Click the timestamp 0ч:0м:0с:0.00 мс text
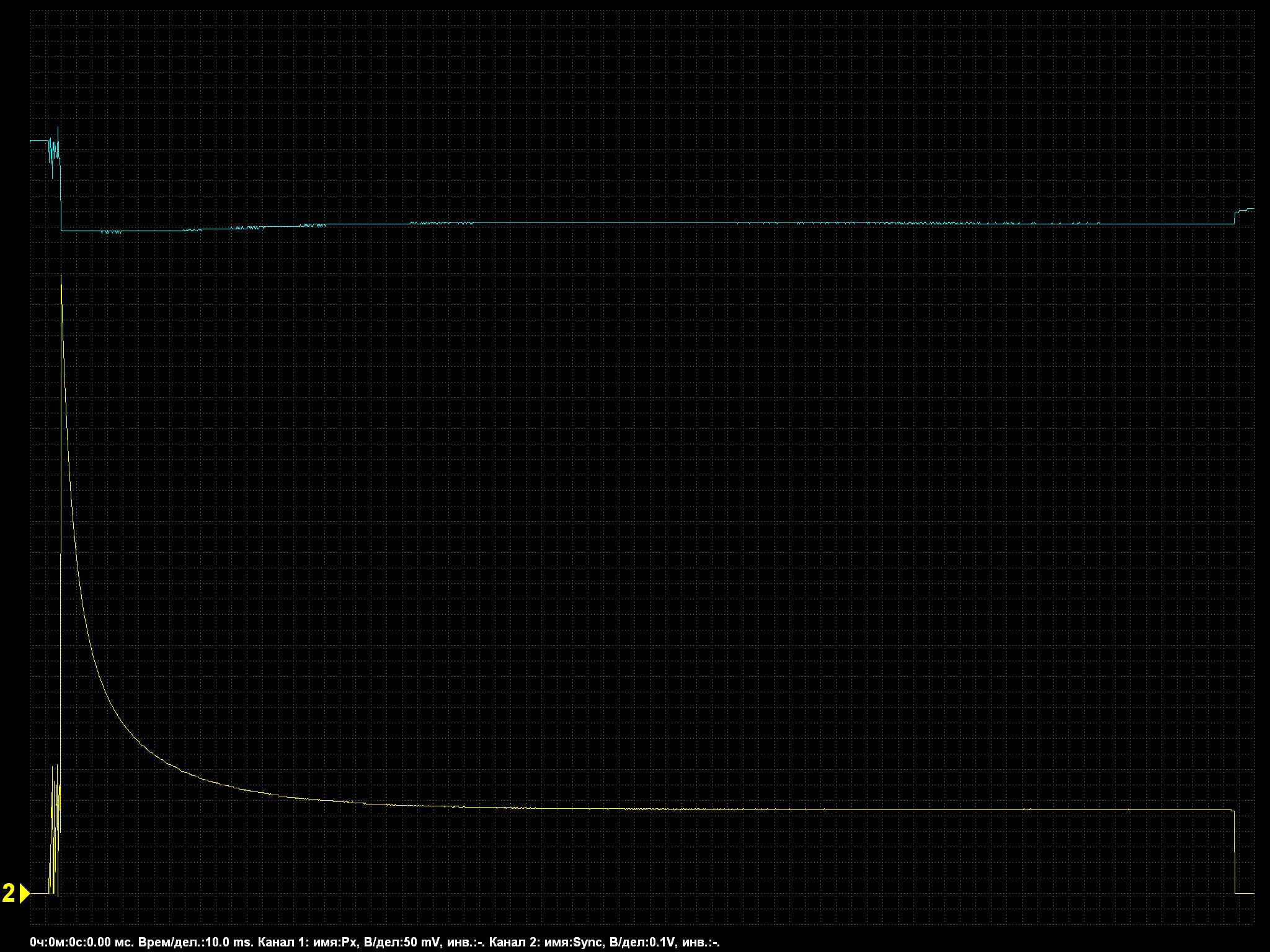The width and height of the screenshot is (1270, 952). pos(82,943)
